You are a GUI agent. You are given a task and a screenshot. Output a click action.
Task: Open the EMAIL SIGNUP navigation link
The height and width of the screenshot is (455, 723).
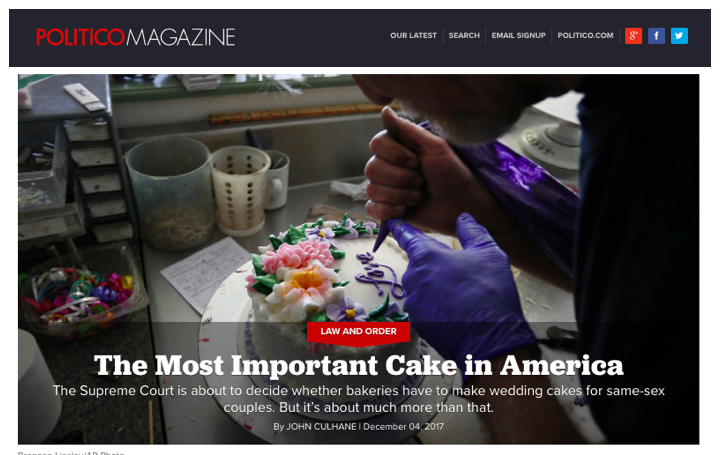518,35
